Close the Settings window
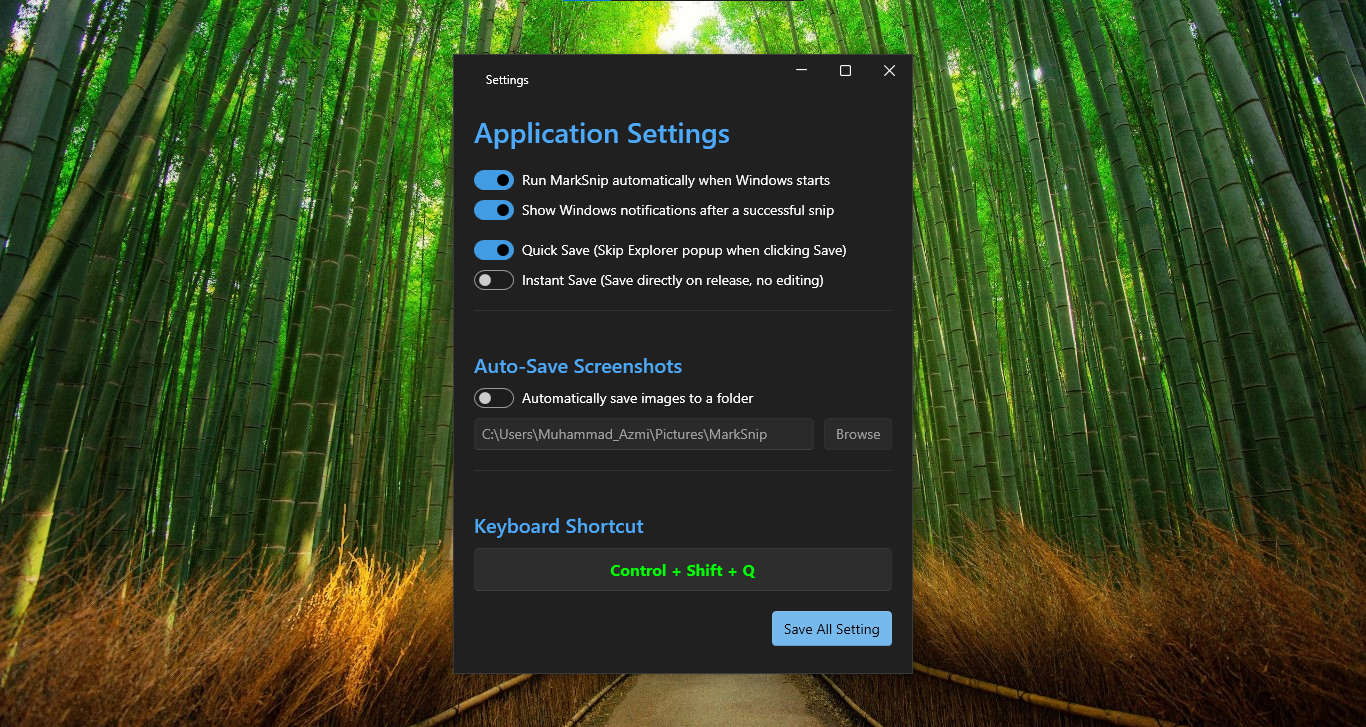 [x=889, y=70]
